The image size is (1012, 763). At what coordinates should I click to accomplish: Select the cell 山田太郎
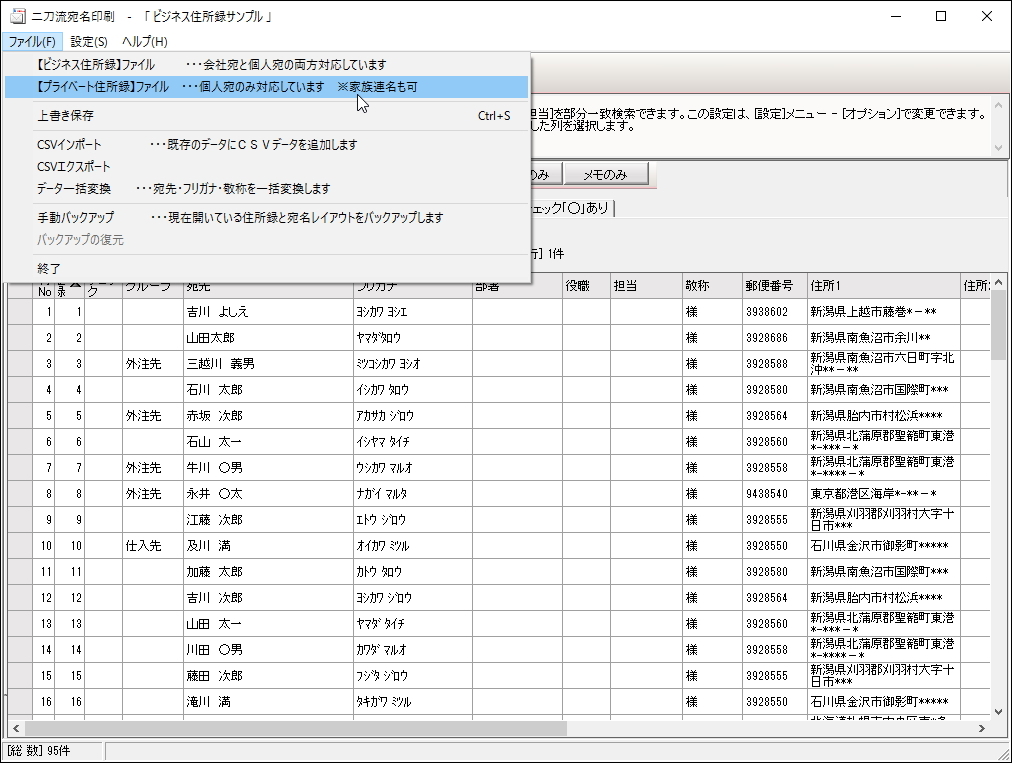[x=268, y=338]
